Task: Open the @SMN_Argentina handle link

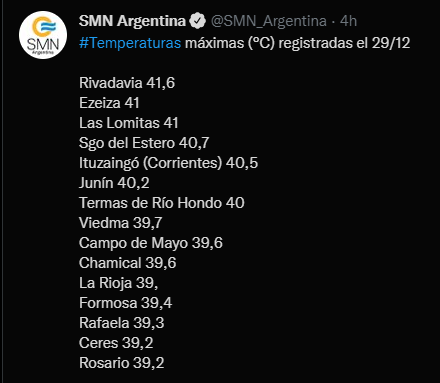Action: (x=269, y=21)
